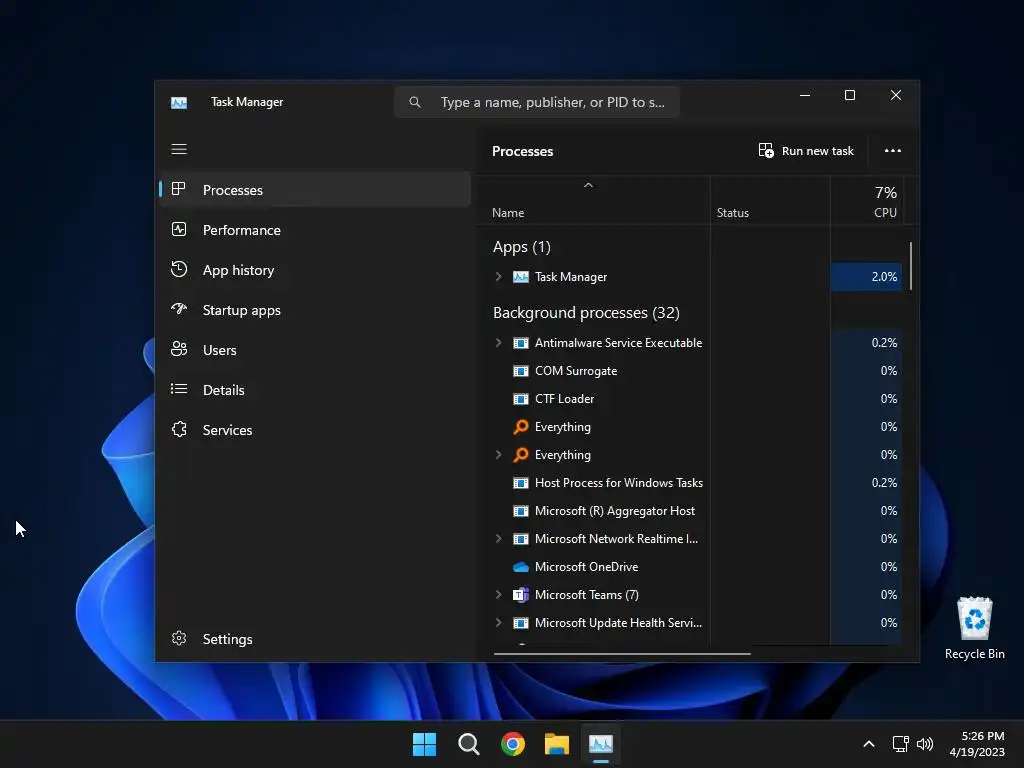Image resolution: width=1024 pixels, height=768 pixels.
Task: Click the vertical scrollbar of process list
Action: [910, 266]
